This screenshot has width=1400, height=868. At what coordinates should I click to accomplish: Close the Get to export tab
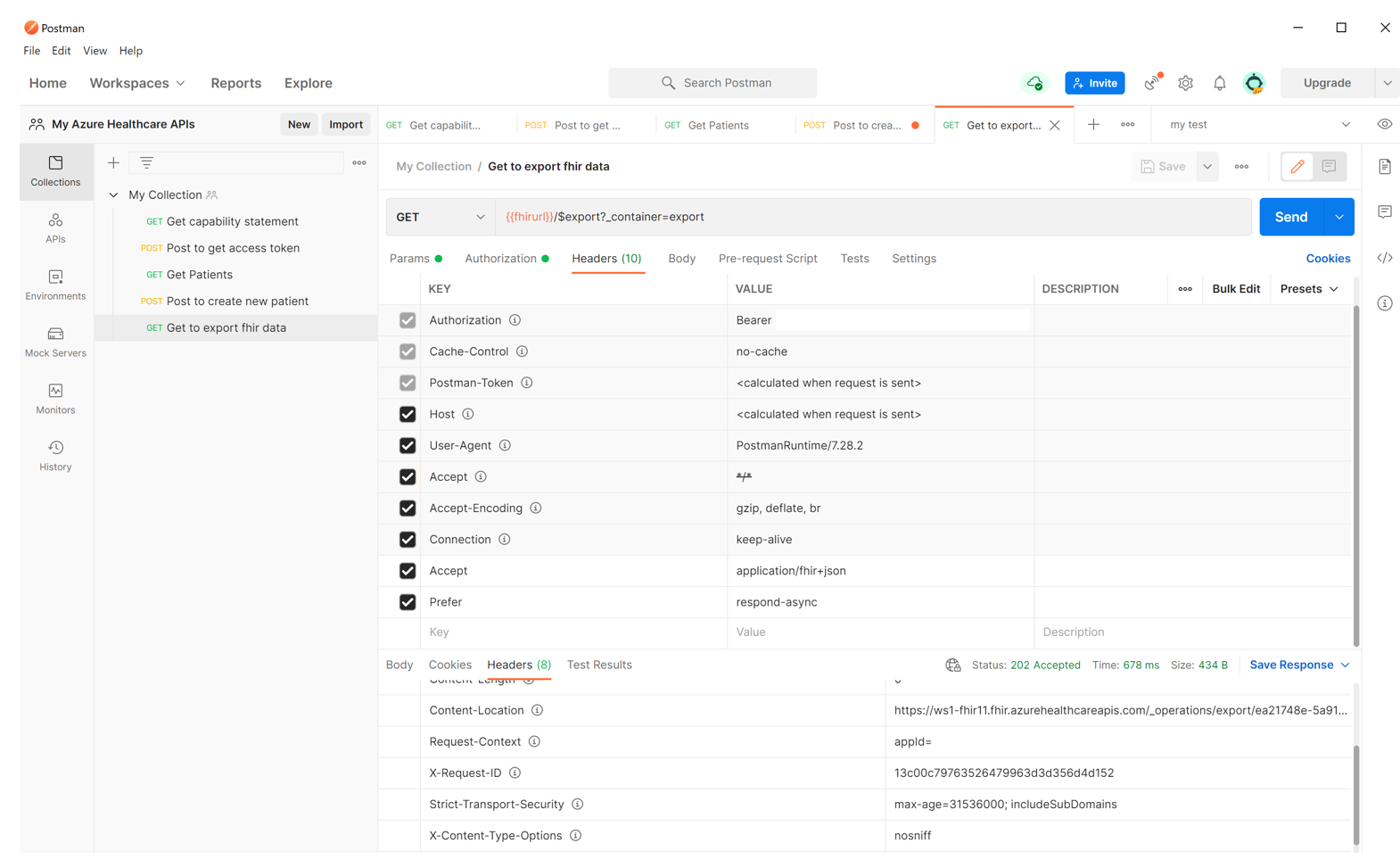pyautogui.click(x=1055, y=125)
